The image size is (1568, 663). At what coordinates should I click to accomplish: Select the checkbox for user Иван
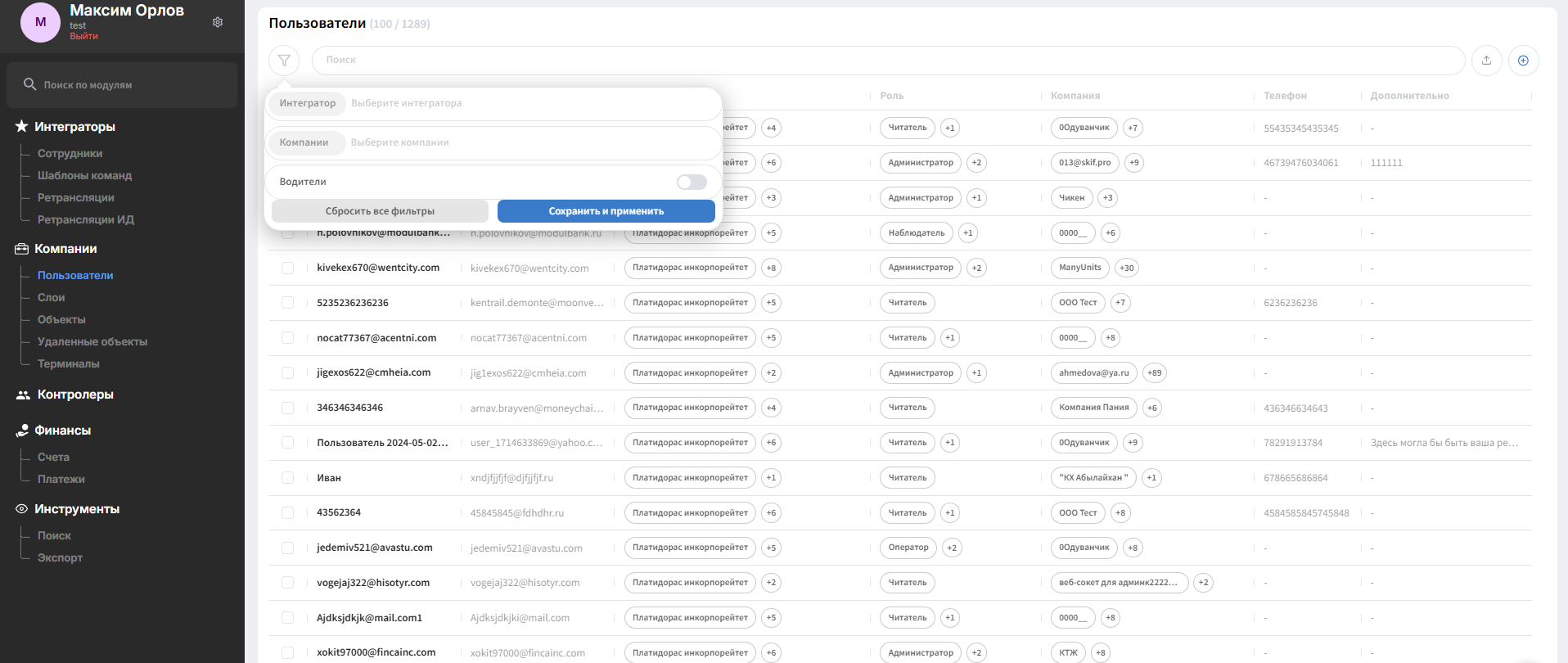point(288,478)
